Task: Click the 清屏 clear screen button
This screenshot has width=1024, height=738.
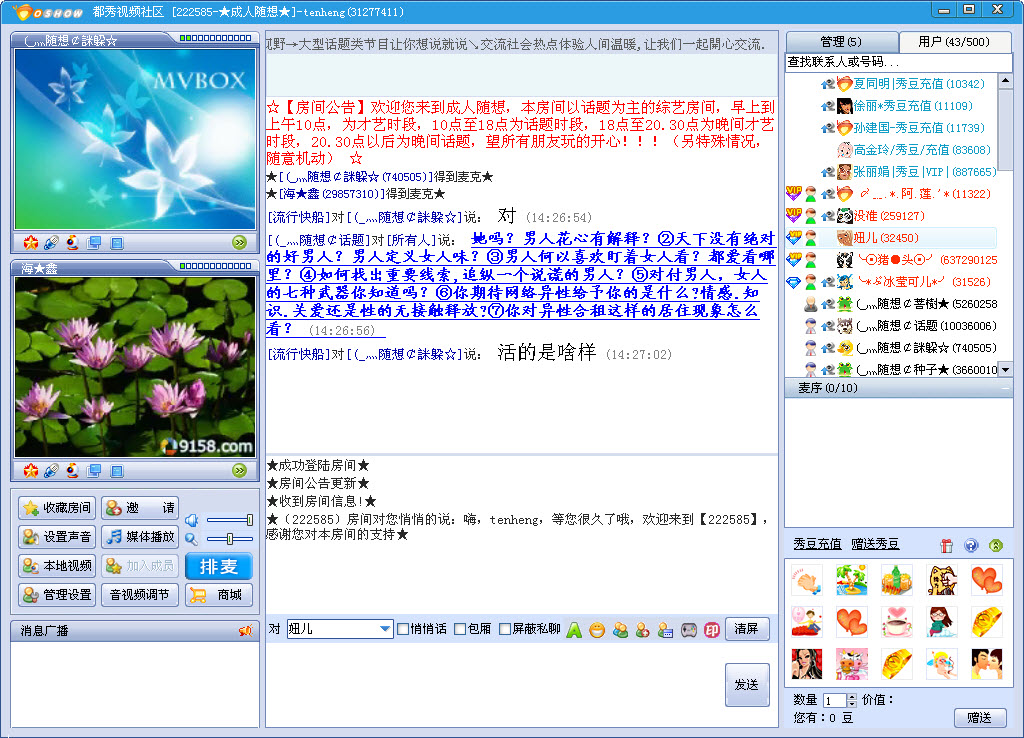Action: pos(746,629)
